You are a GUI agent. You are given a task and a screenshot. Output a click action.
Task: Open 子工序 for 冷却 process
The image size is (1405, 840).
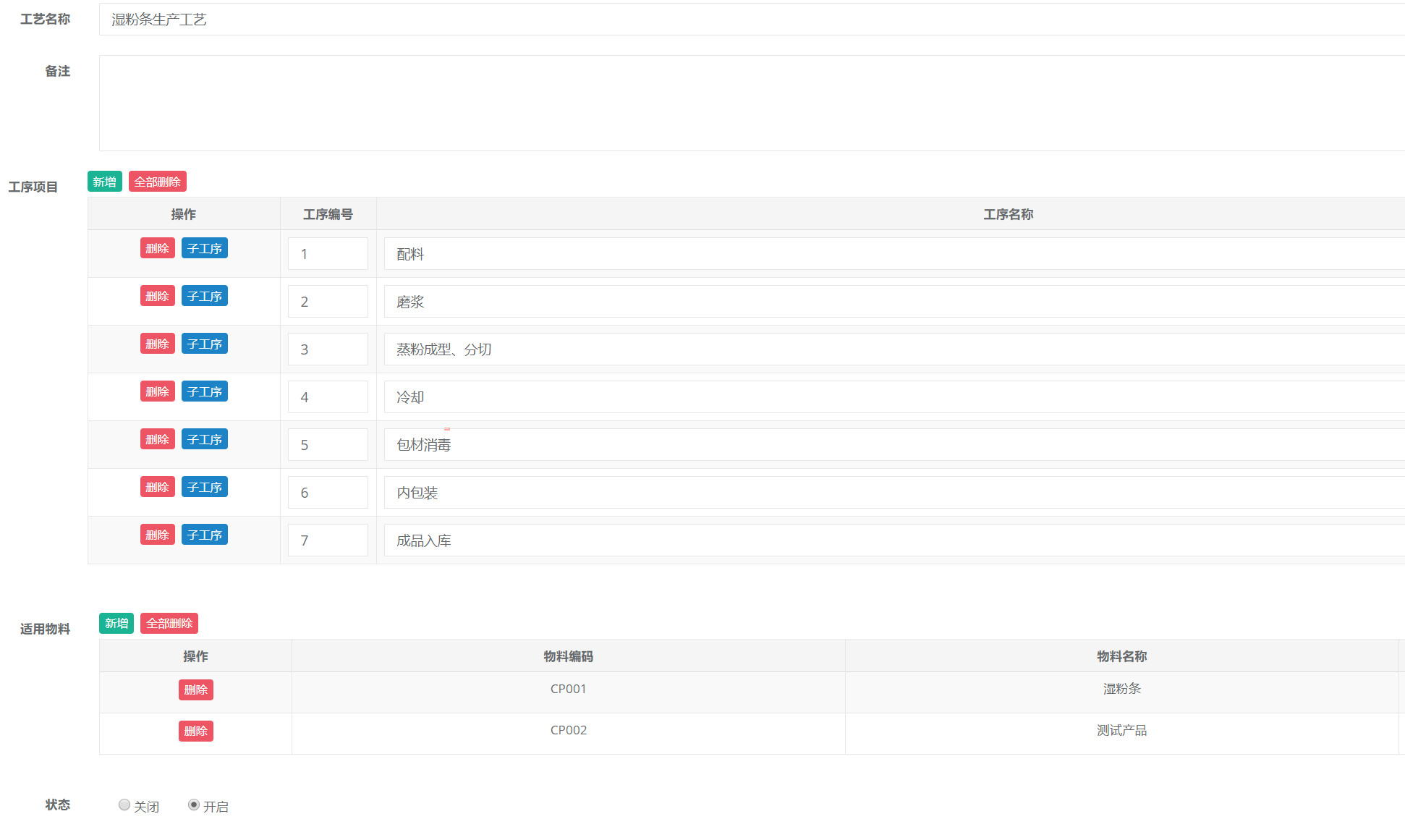coord(204,391)
